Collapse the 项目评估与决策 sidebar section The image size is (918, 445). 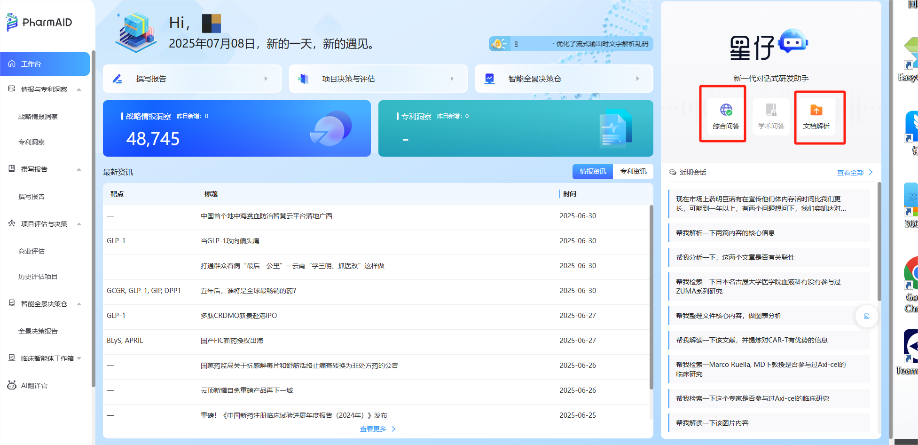(79, 224)
